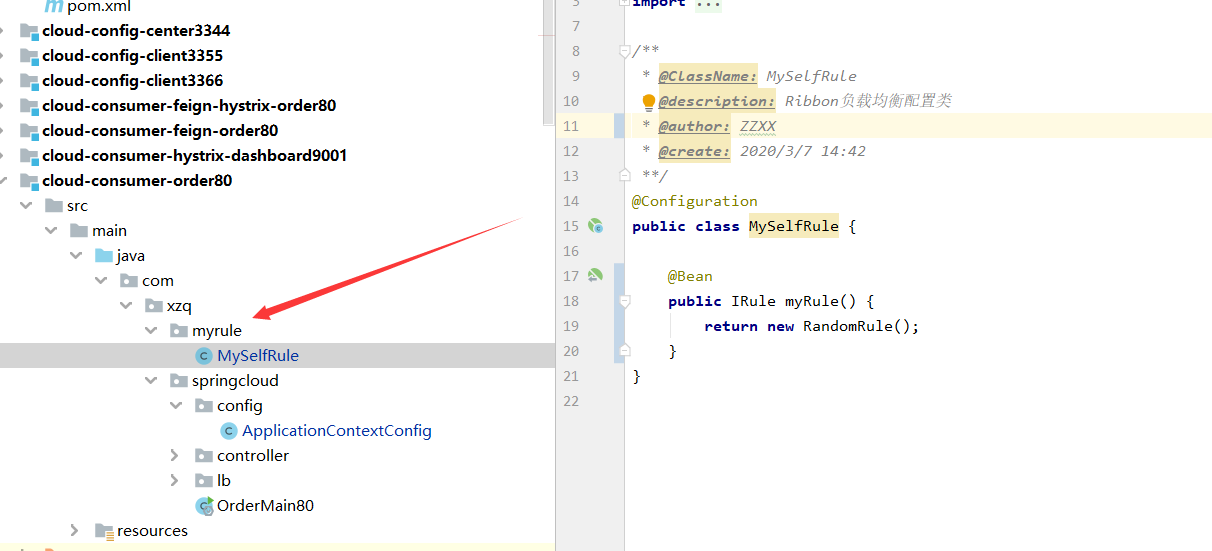This screenshot has width=1212, height=551.
Task: Click the @Bean gutter icon on line 17
Action: pos(595,275)
